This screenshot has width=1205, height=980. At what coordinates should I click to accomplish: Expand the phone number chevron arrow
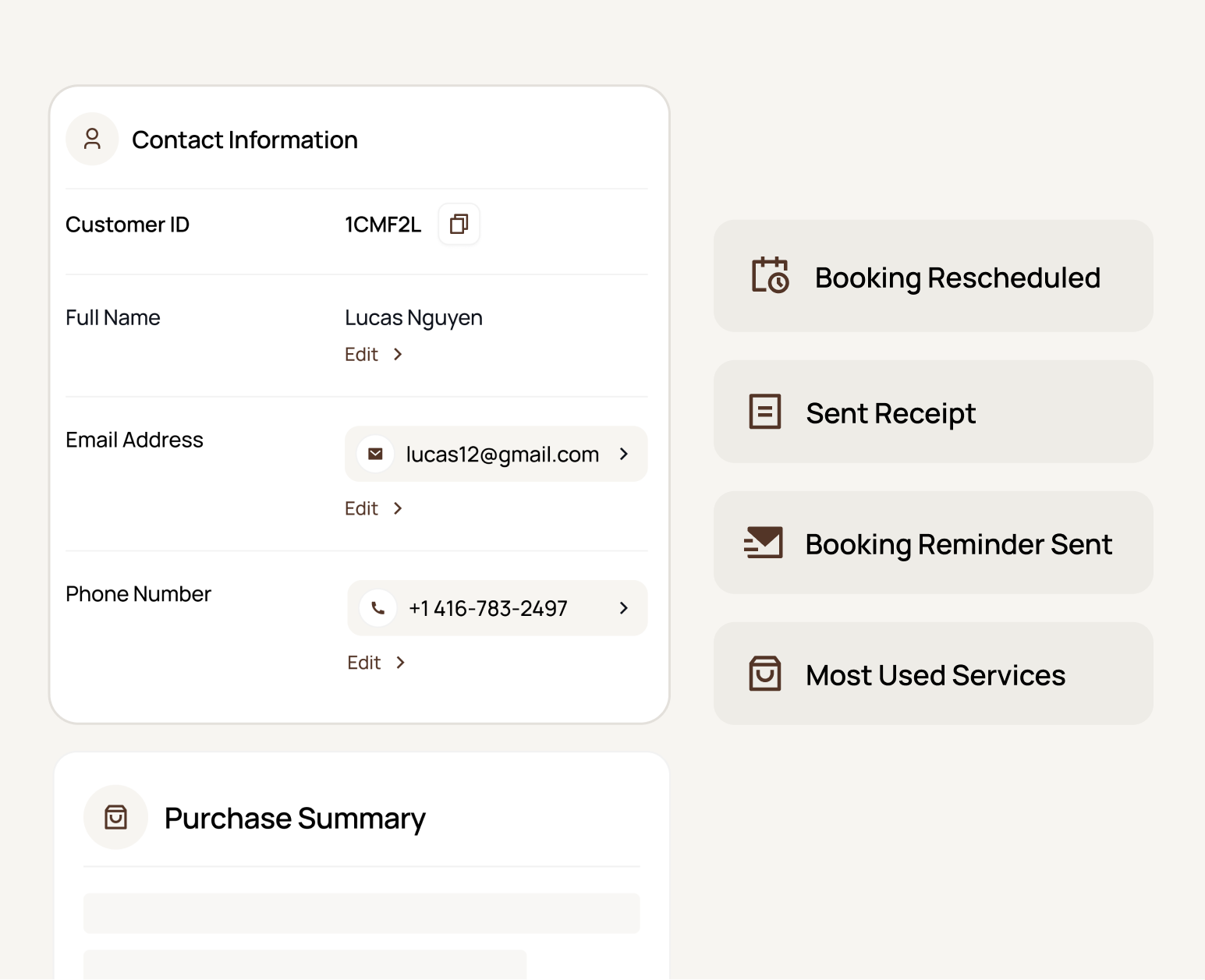[x=623, y=608]
